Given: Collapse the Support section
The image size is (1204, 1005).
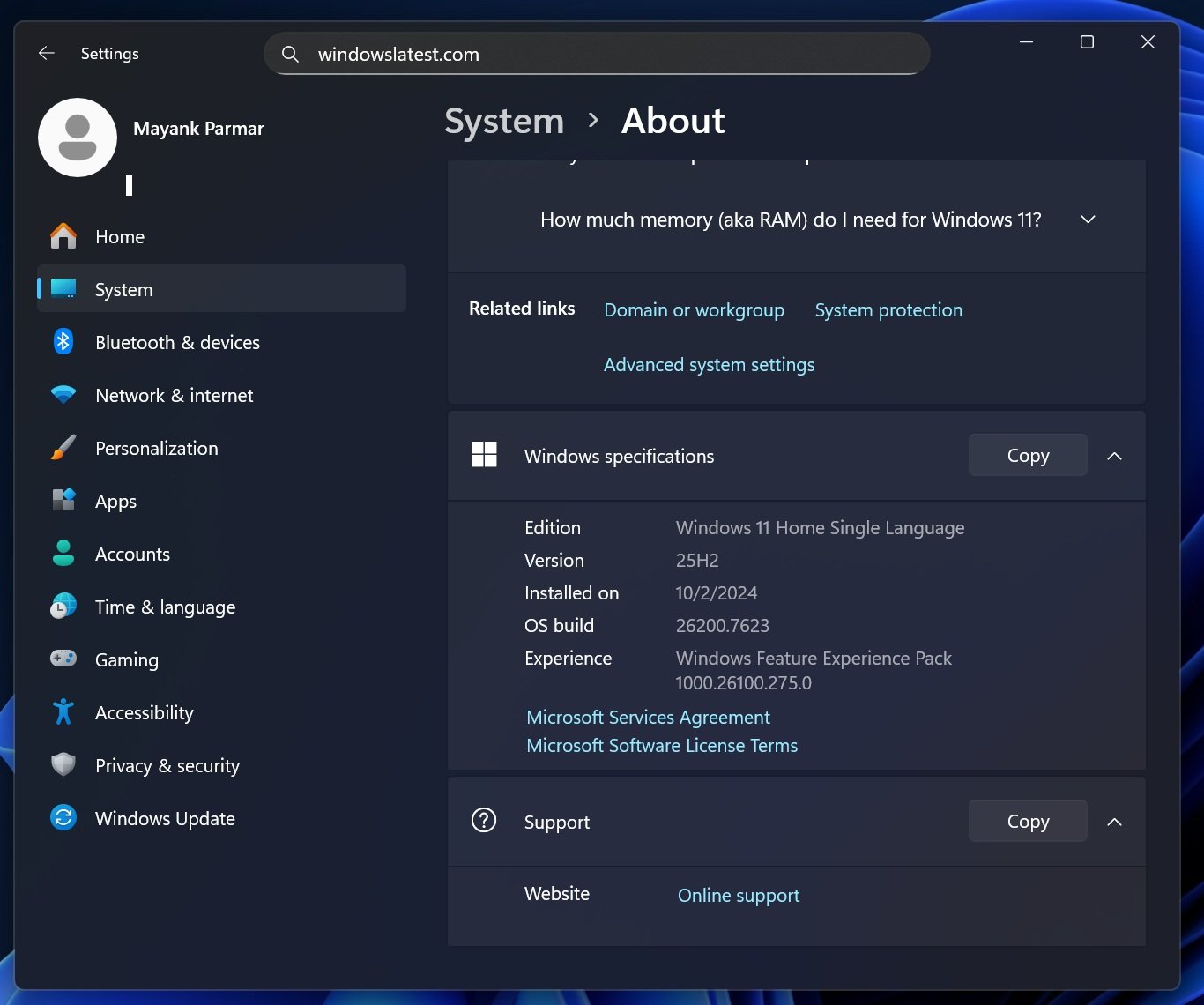Looking at the screenshot, I should [1113, 821].
